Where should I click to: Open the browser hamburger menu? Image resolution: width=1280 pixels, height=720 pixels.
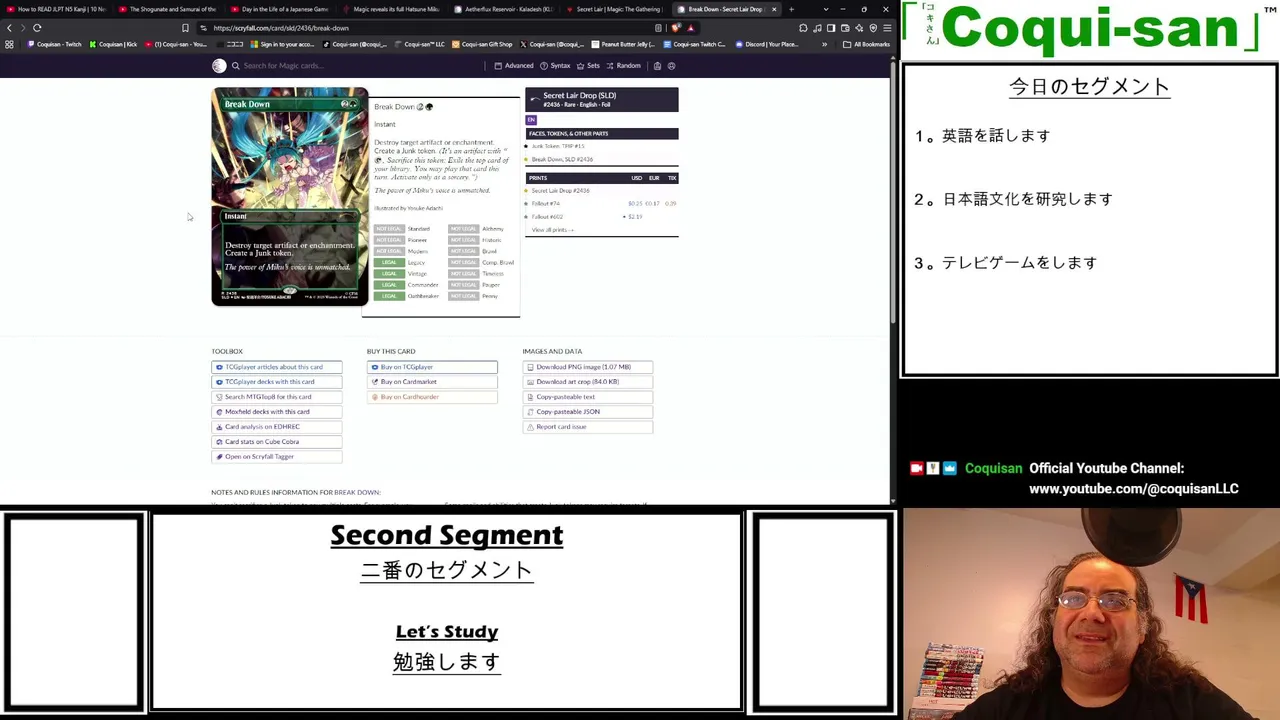[x=887, y=28]
